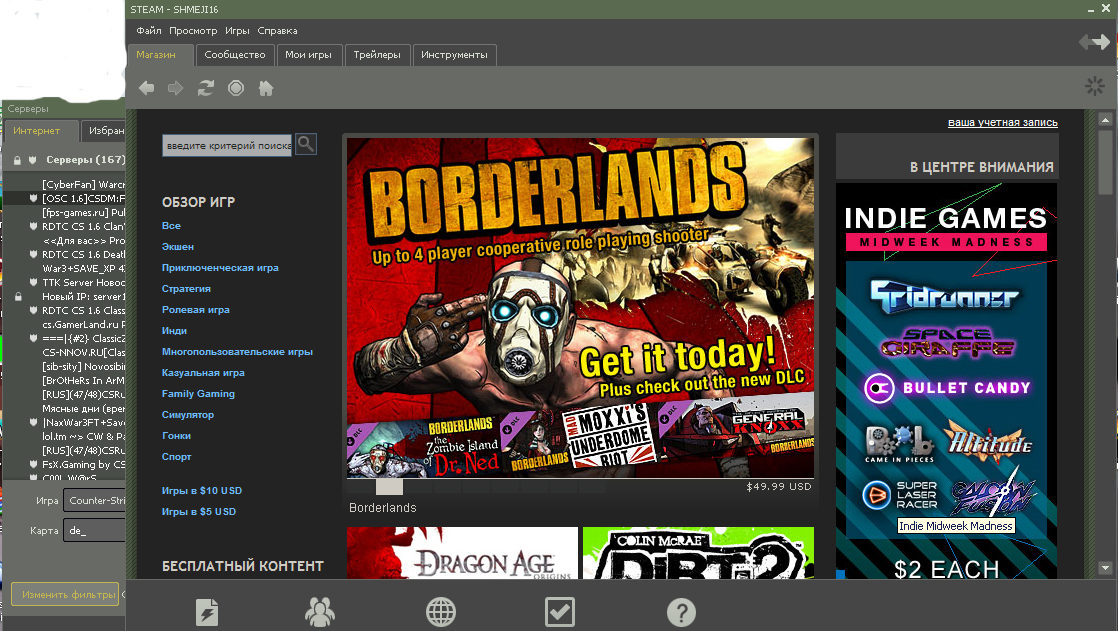Click highlighted carousel position indicator
Image resolution: width=1118 pixels, height=631 pixels.
point(389,487)
